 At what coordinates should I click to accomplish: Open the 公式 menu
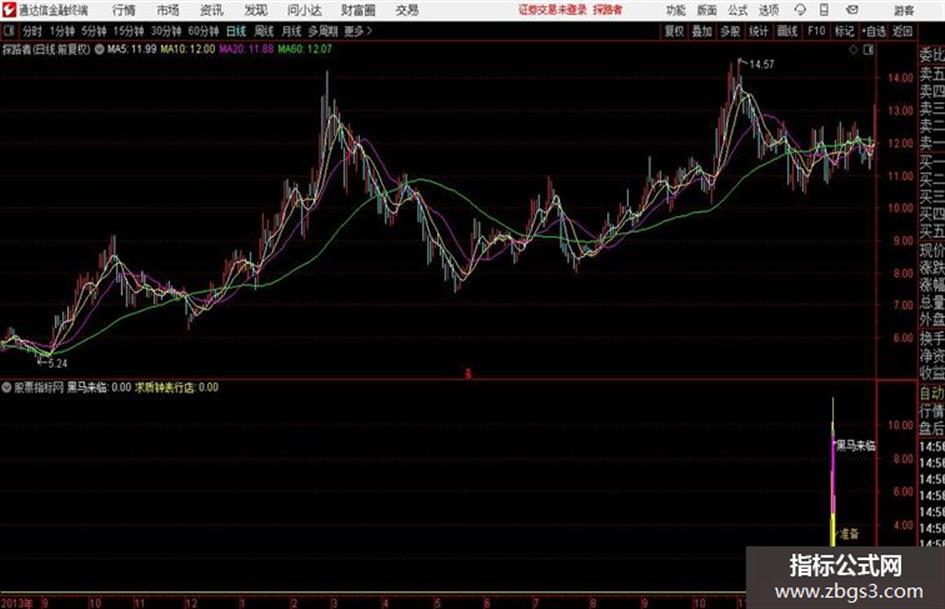[x=738, y=10]
